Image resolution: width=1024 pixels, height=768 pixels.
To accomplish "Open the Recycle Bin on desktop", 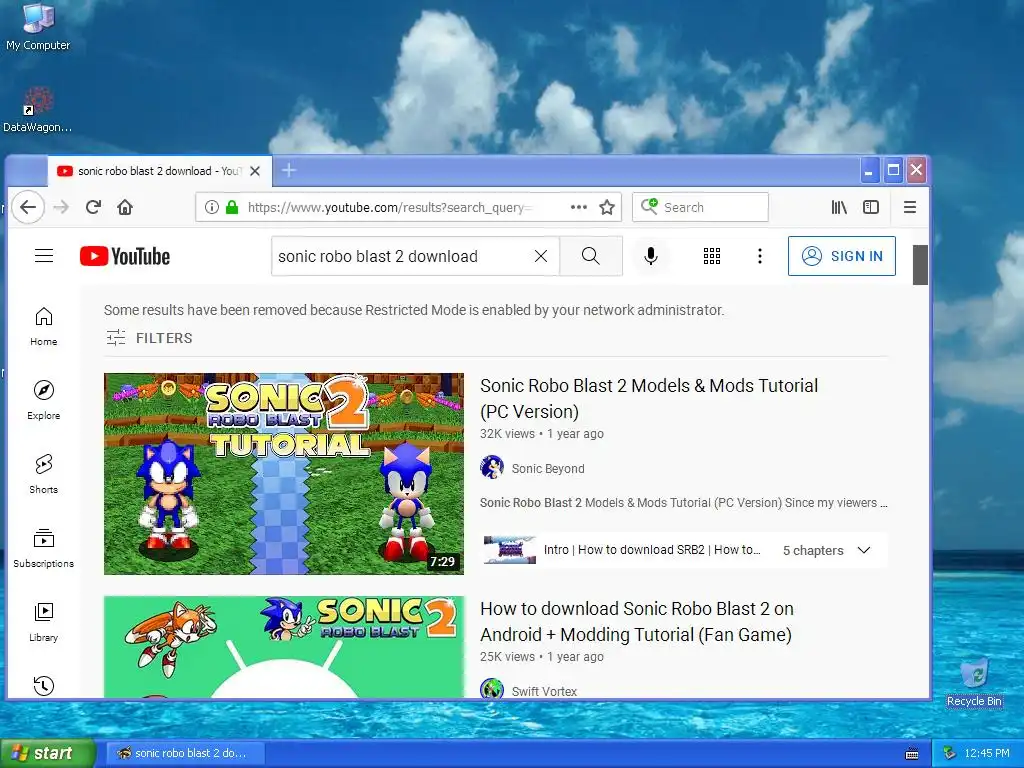I will click(x=974, y=682).
